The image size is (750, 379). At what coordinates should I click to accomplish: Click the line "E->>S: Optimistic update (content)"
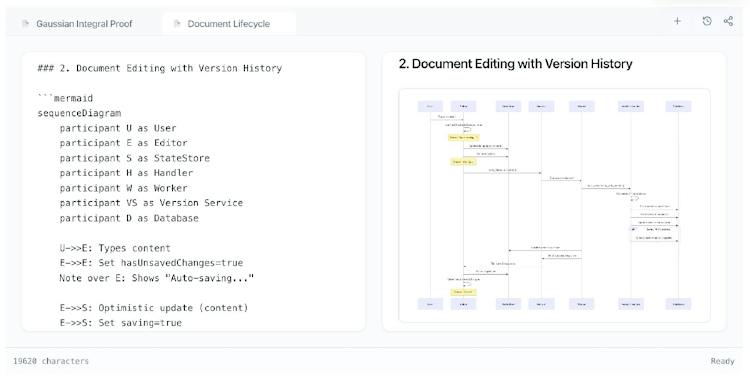154,308
